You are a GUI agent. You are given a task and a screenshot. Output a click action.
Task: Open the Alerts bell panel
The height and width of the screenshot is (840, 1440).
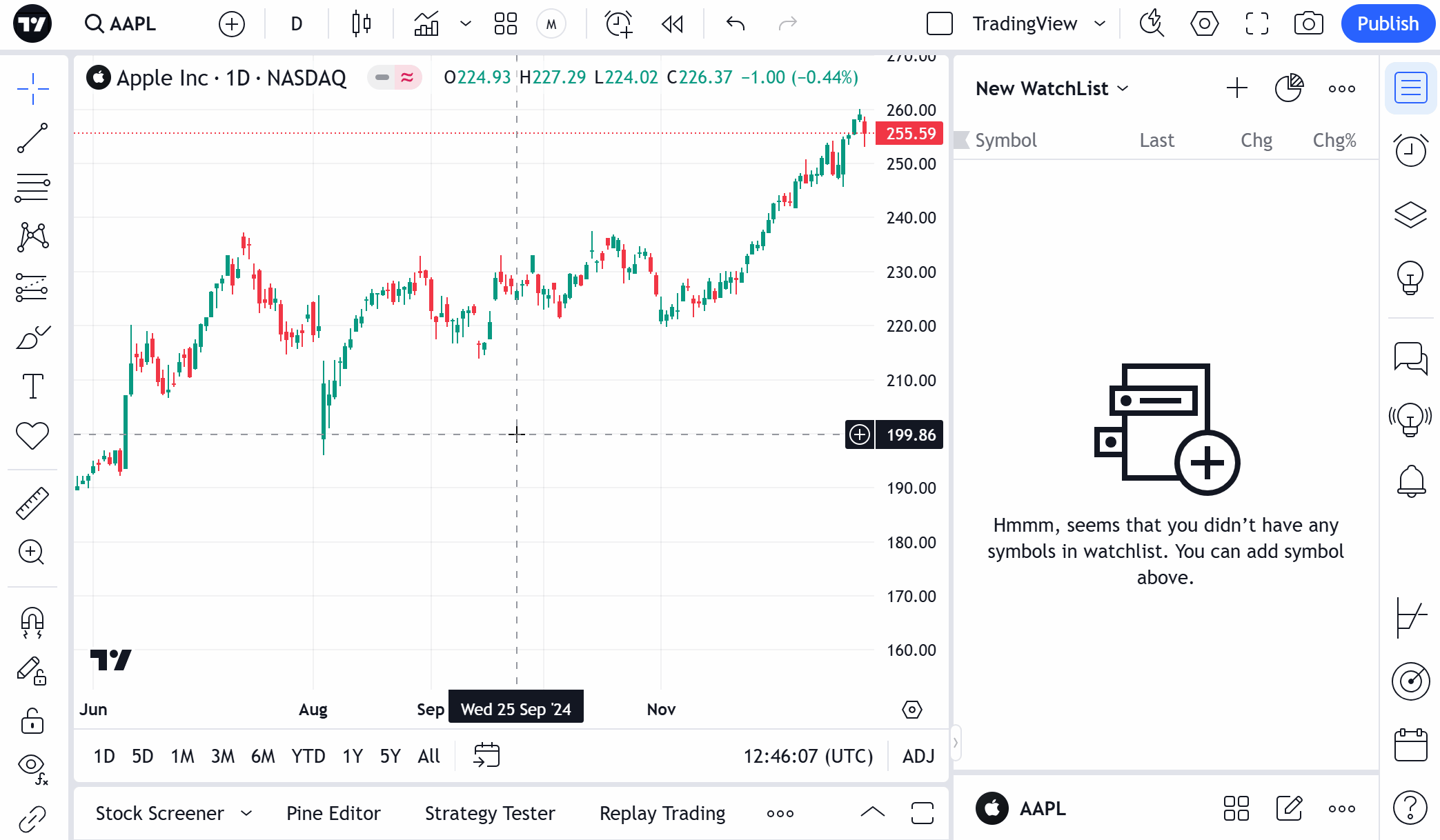click(1410, 481)
